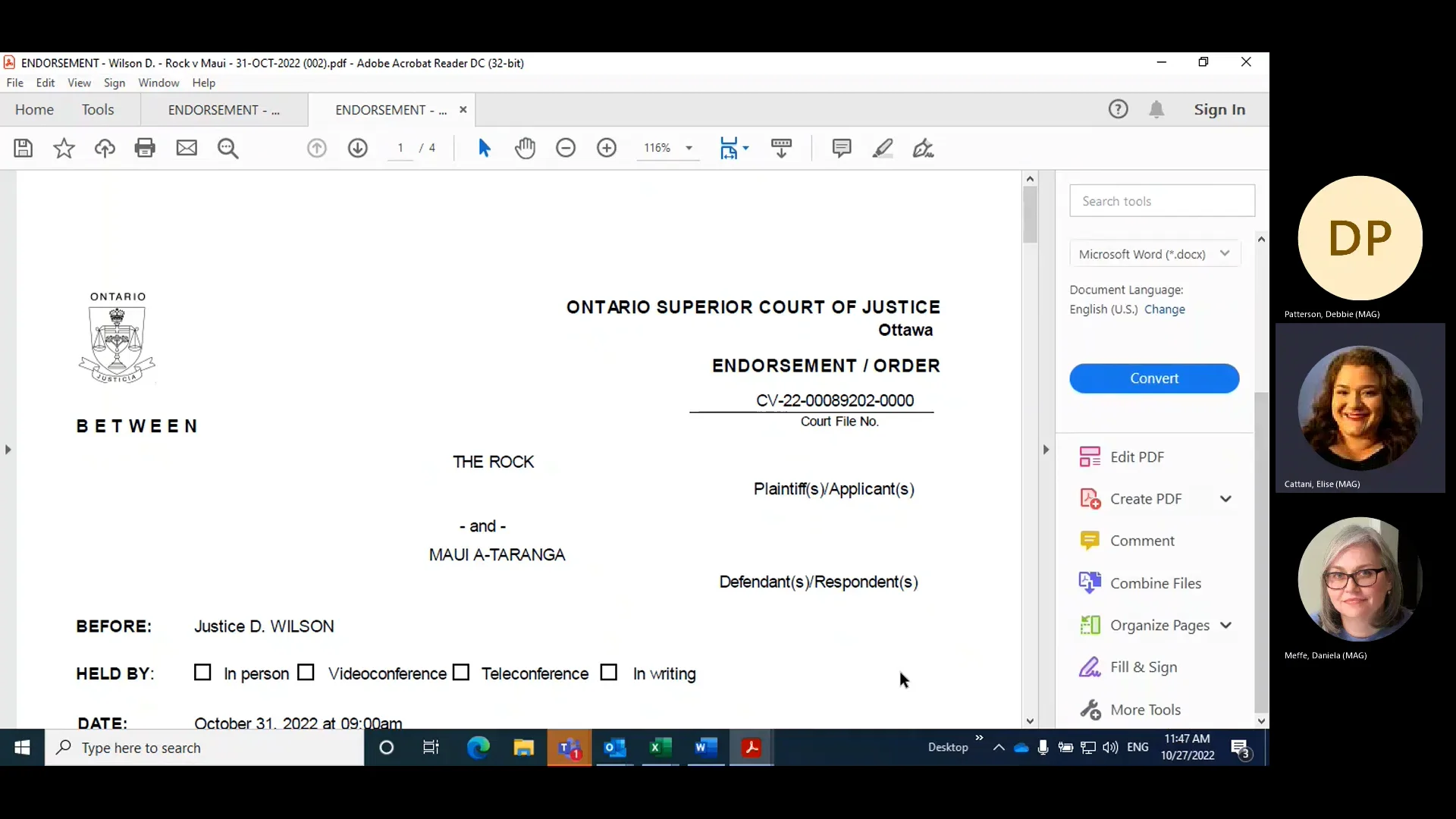Screen dimensions: 1456x819
Task: Click the Search tools field
Action: click(1162, 201)
